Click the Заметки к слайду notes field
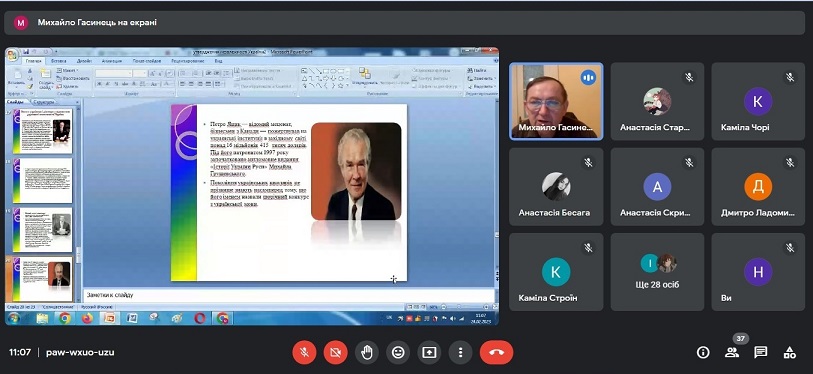The height and width of the screenshot is (374, 813). pos(288,295)
